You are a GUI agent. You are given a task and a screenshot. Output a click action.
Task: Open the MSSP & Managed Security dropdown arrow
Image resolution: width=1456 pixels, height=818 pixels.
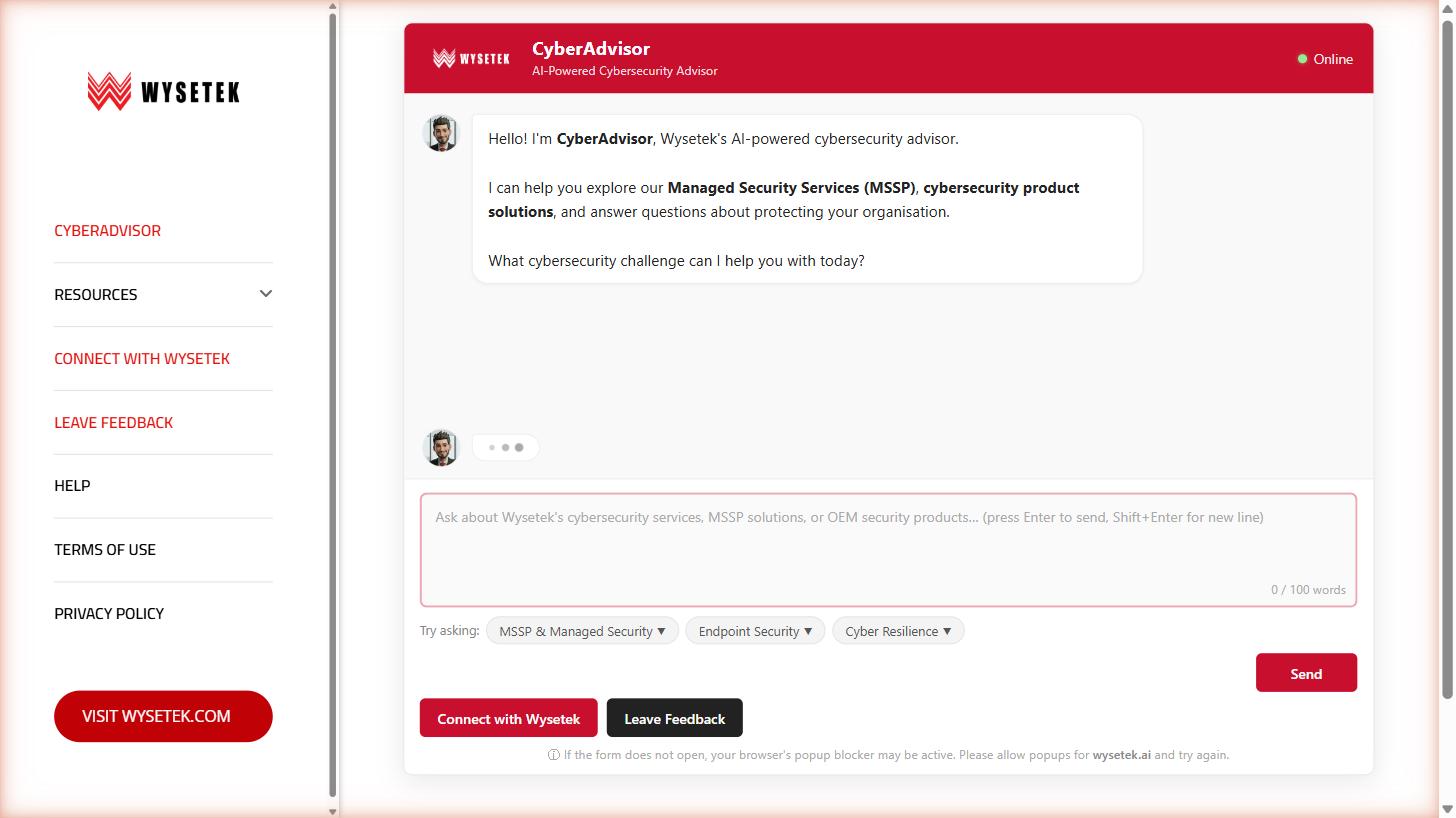click(661, 630)
